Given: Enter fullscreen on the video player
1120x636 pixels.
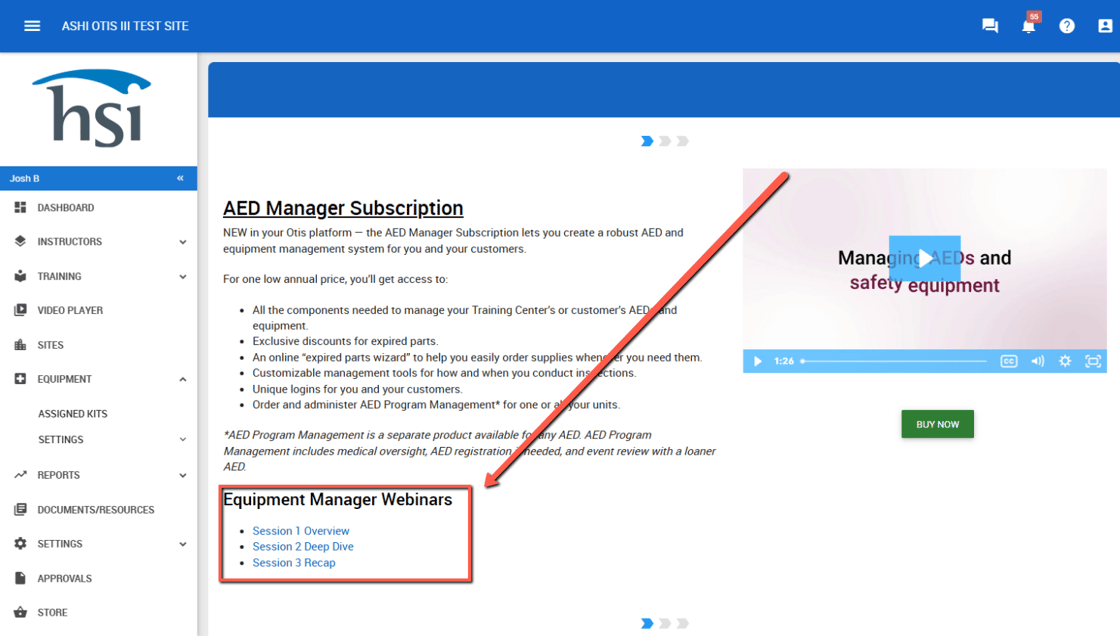Looking at the screenshot, I should coord(1093,361).
